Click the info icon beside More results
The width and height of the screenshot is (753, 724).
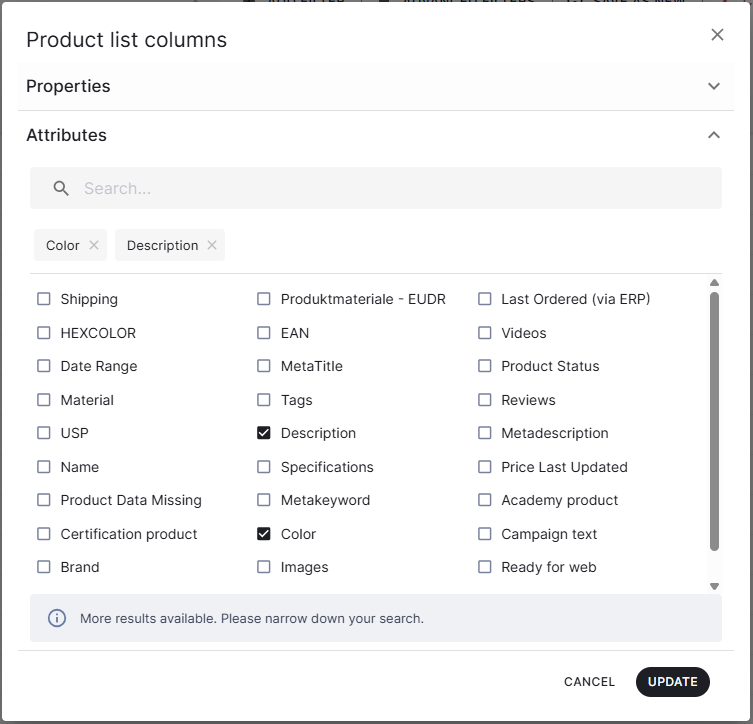point(57,618)
